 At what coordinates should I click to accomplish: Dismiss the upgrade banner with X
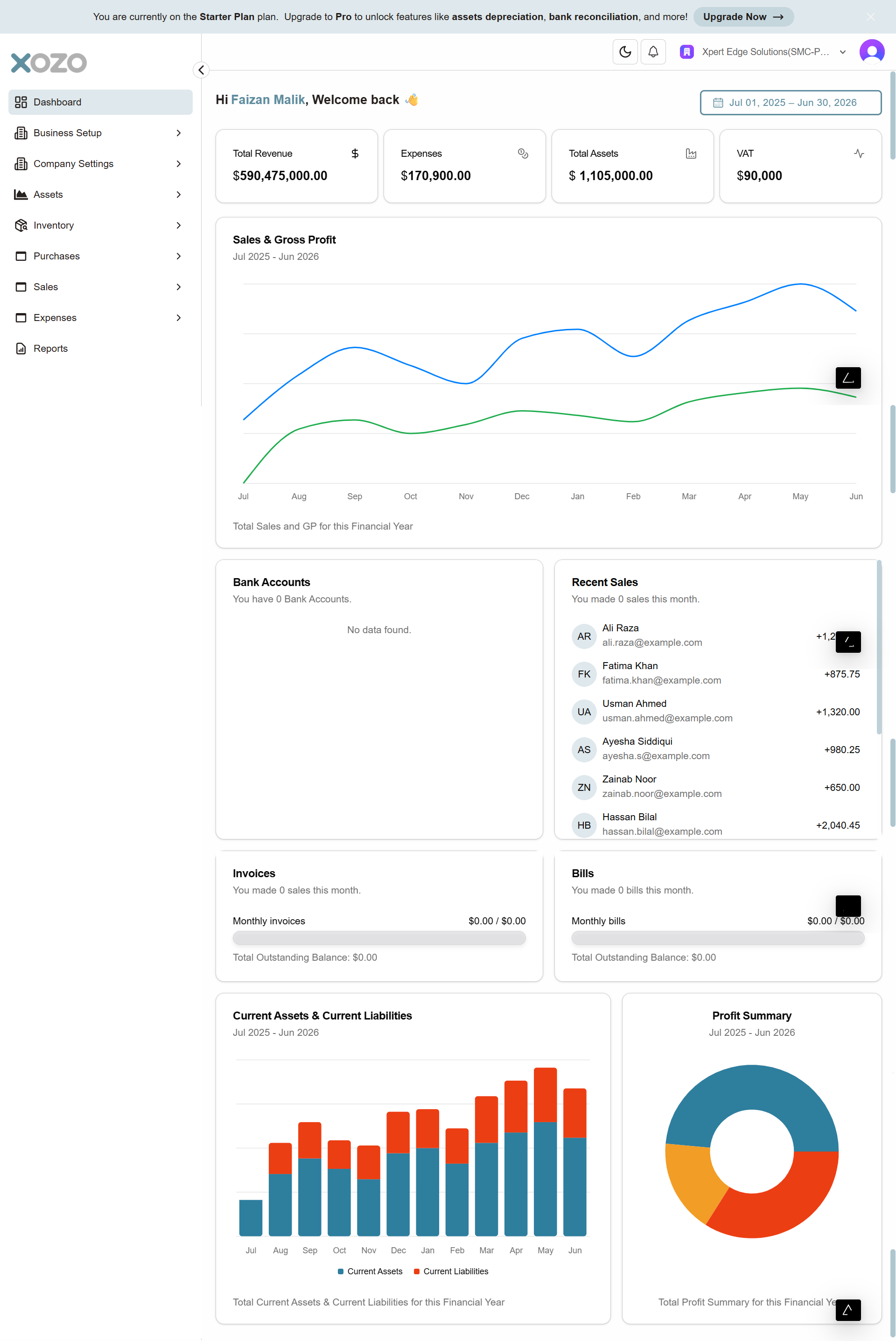click(870, 17)
